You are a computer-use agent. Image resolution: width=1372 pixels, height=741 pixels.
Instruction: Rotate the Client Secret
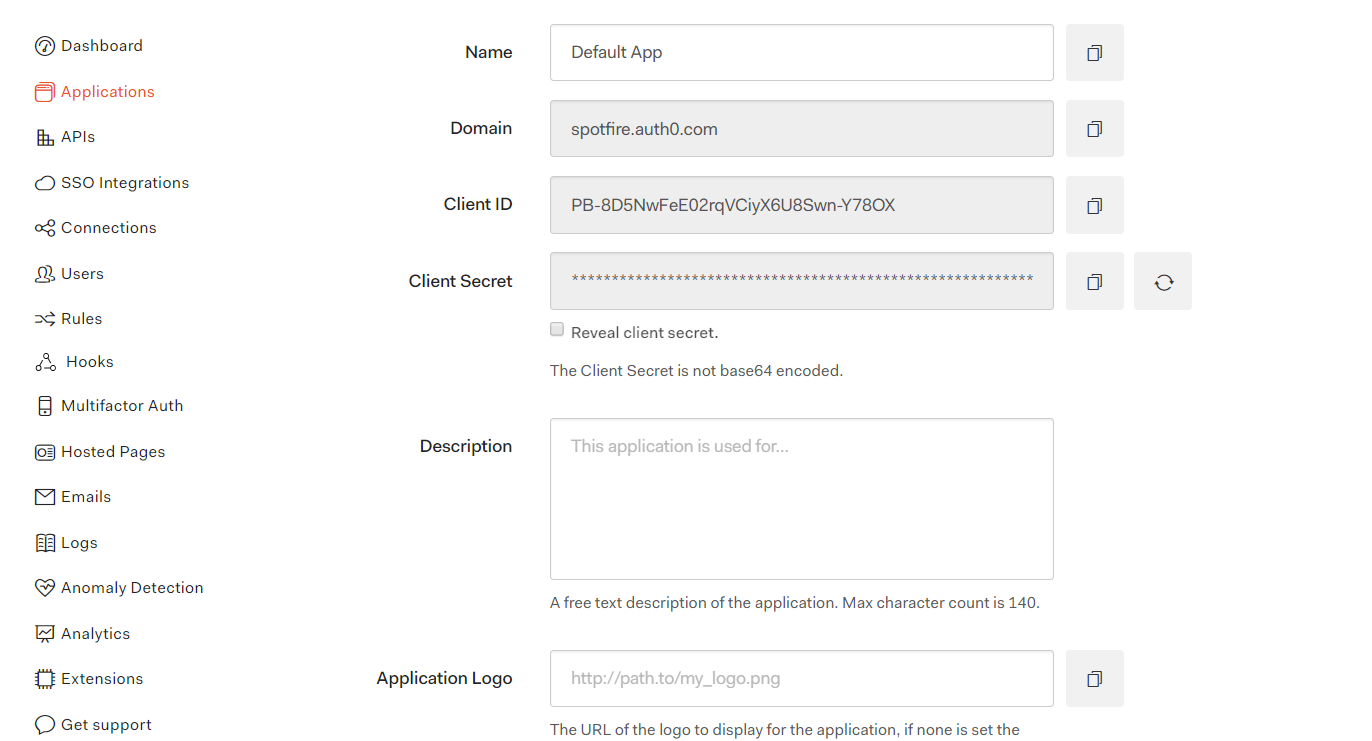1163,281
